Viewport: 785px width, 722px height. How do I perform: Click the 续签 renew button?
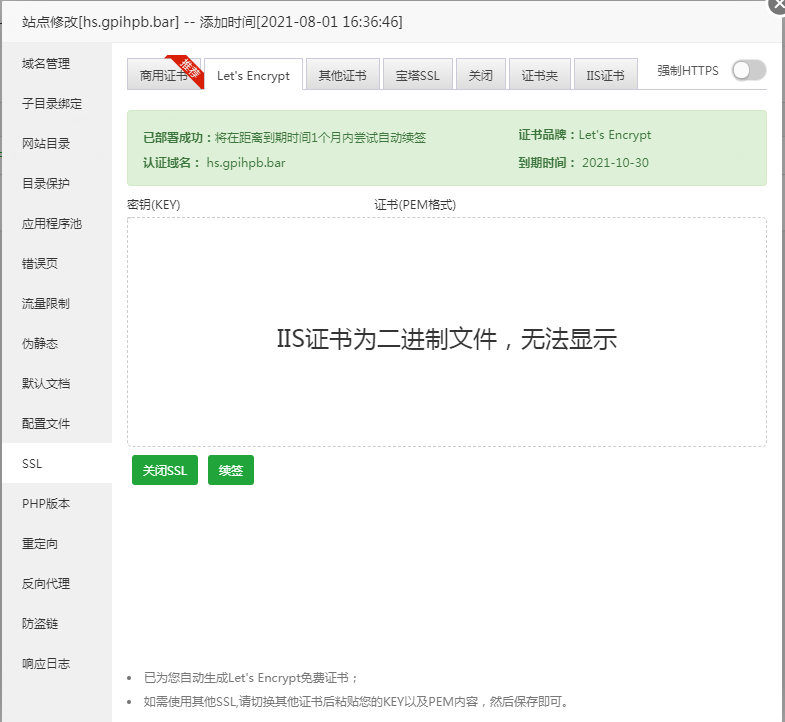point(231,470)
